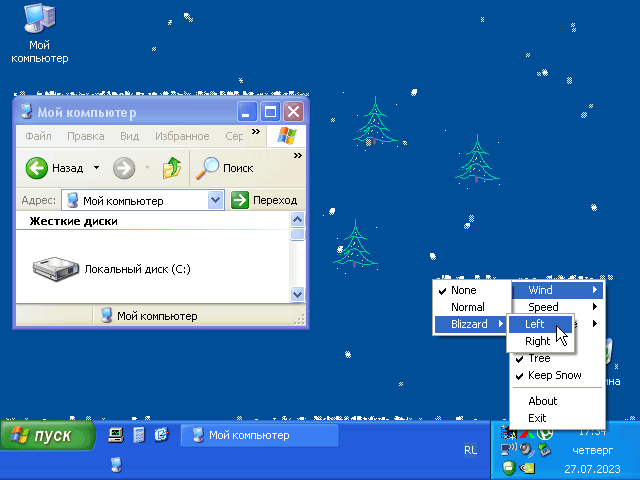Maximize the Мой компьютер window
This screenshot has height=480, width=640.
pos(270,112)
